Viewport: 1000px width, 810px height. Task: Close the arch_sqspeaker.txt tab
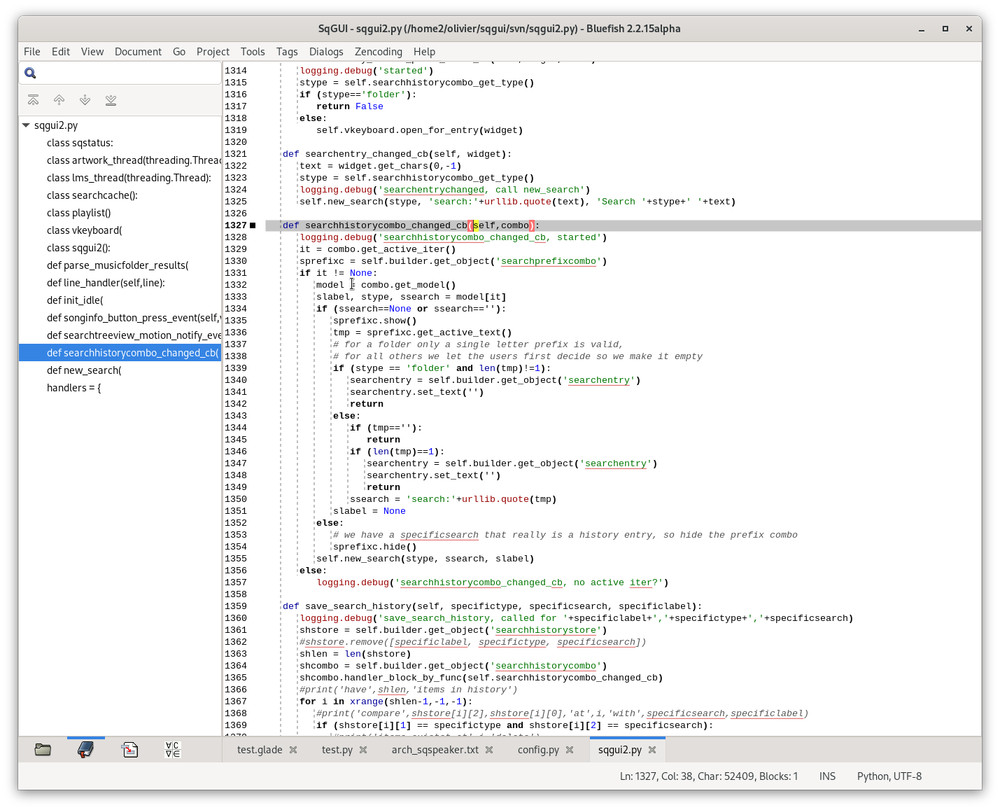[488, 749]
